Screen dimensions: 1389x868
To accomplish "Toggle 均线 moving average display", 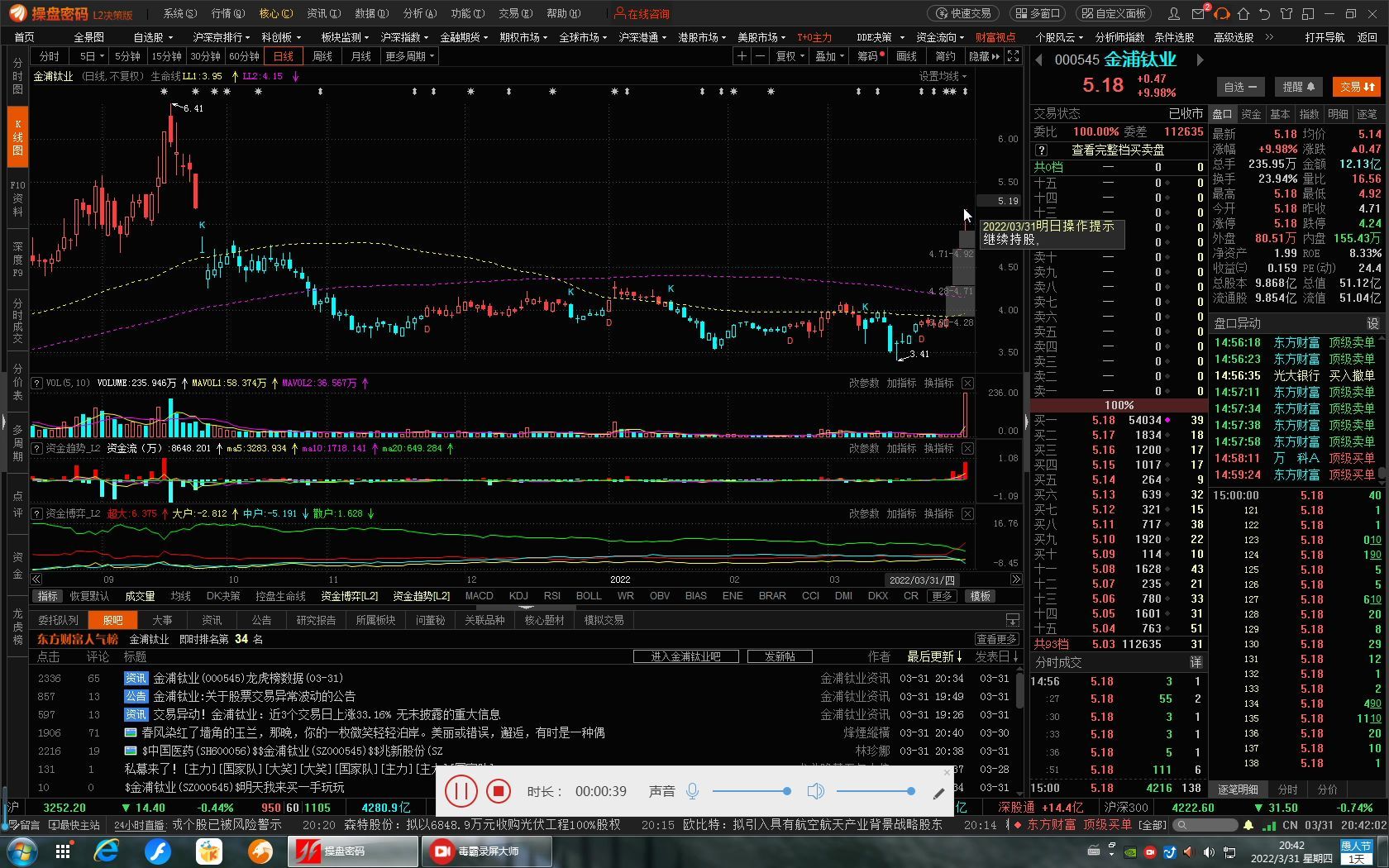I will click(x=181, y=596).
